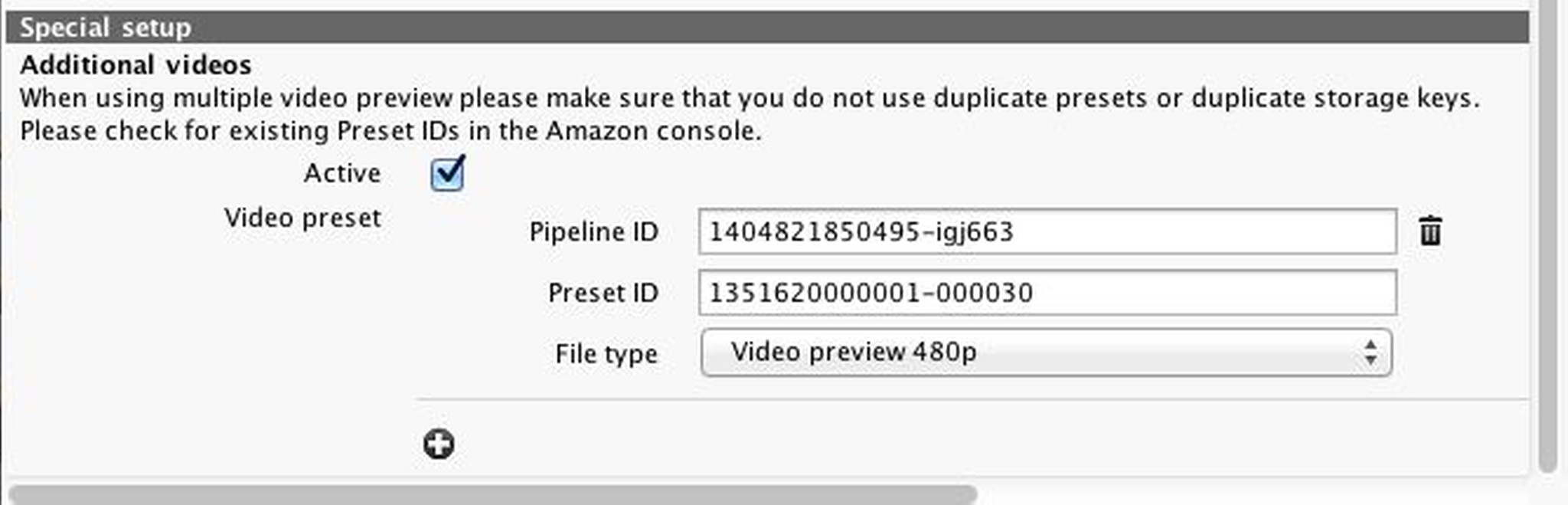The width and height of the screenshot is (1568, 505).
Task: Click the Additional videos heading
Action: coord(136,65)
